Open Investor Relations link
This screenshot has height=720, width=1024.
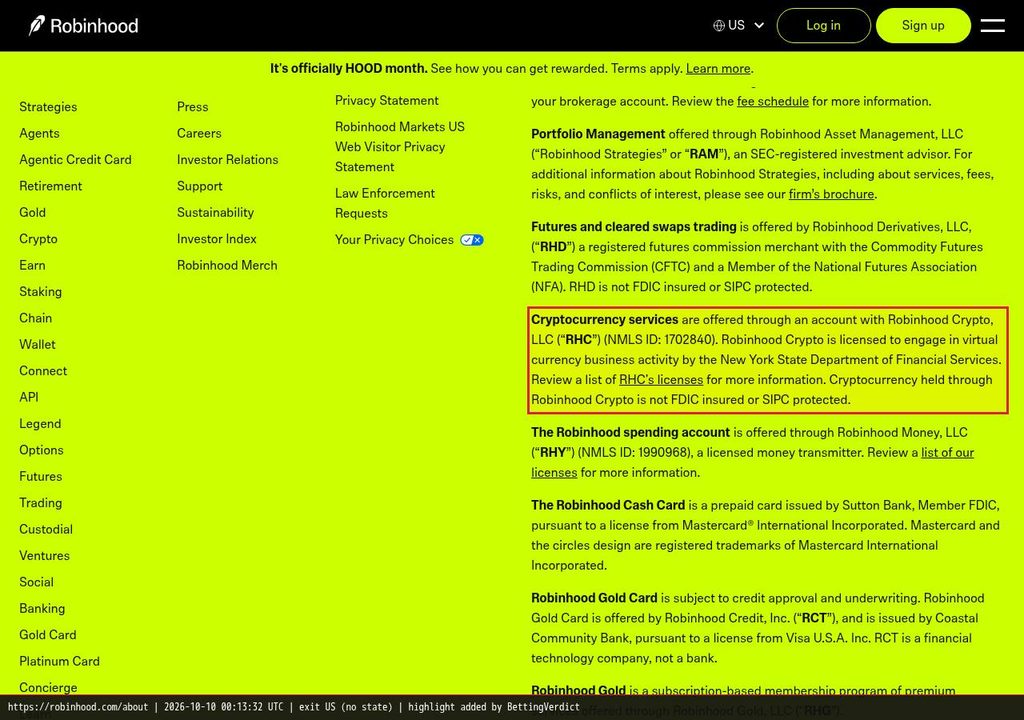click(x=227, y=159)
